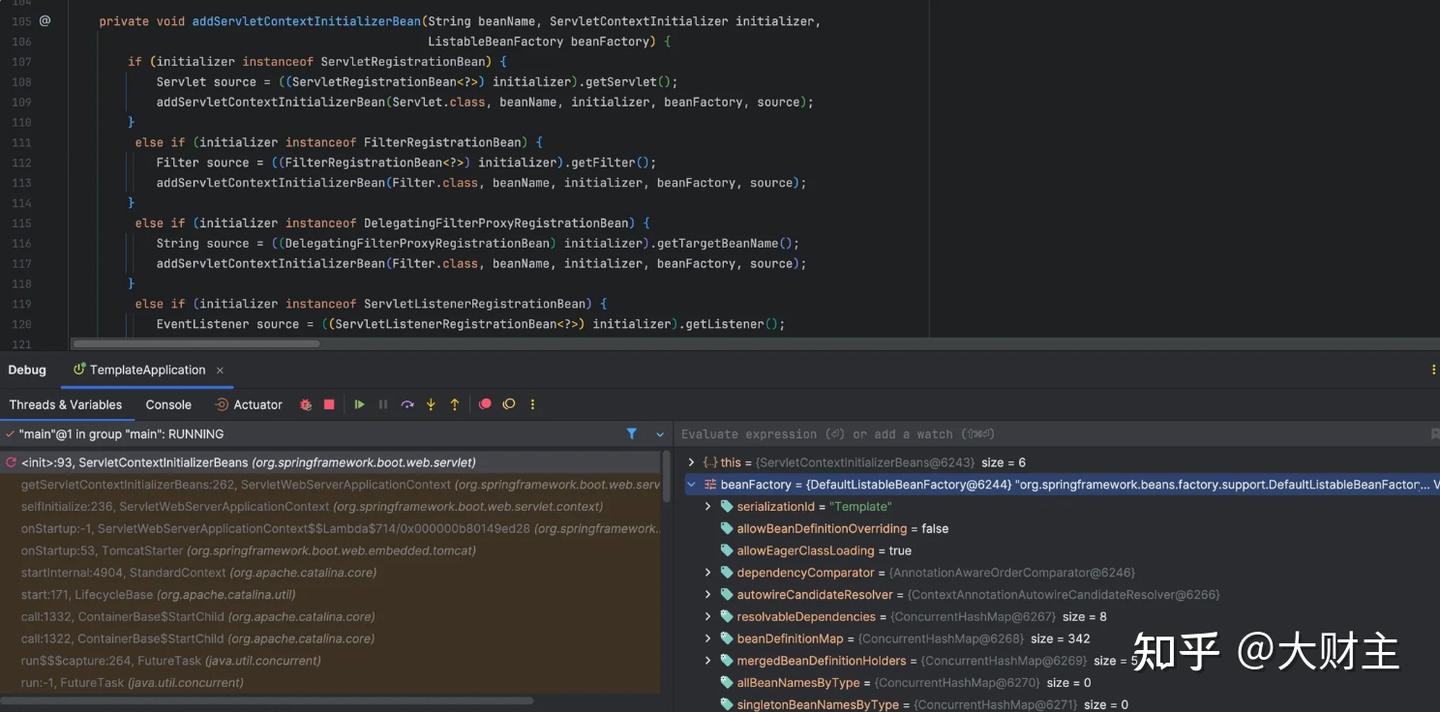The width and height of the screenshot is (1440, 712).
Task: Expand the beanDefinitionMap entry
Action: coord(708,639)
